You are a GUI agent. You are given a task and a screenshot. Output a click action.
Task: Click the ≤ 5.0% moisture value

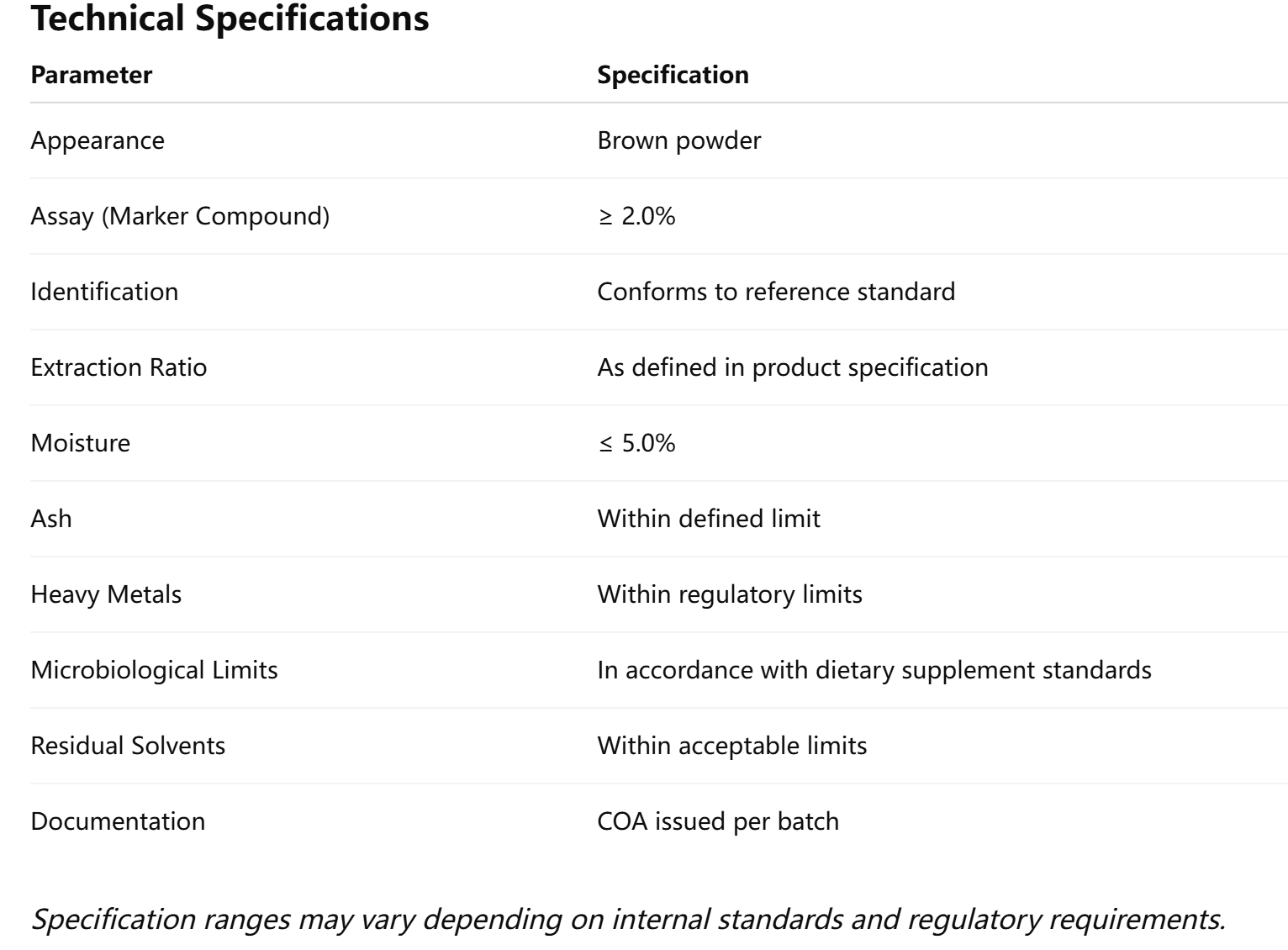pyautogui.click(x=636, y=443)
